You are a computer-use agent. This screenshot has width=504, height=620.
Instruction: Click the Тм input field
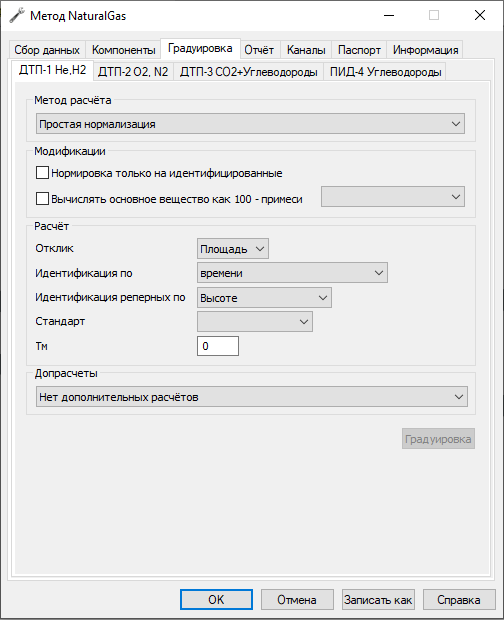click(x=218, y=346)
